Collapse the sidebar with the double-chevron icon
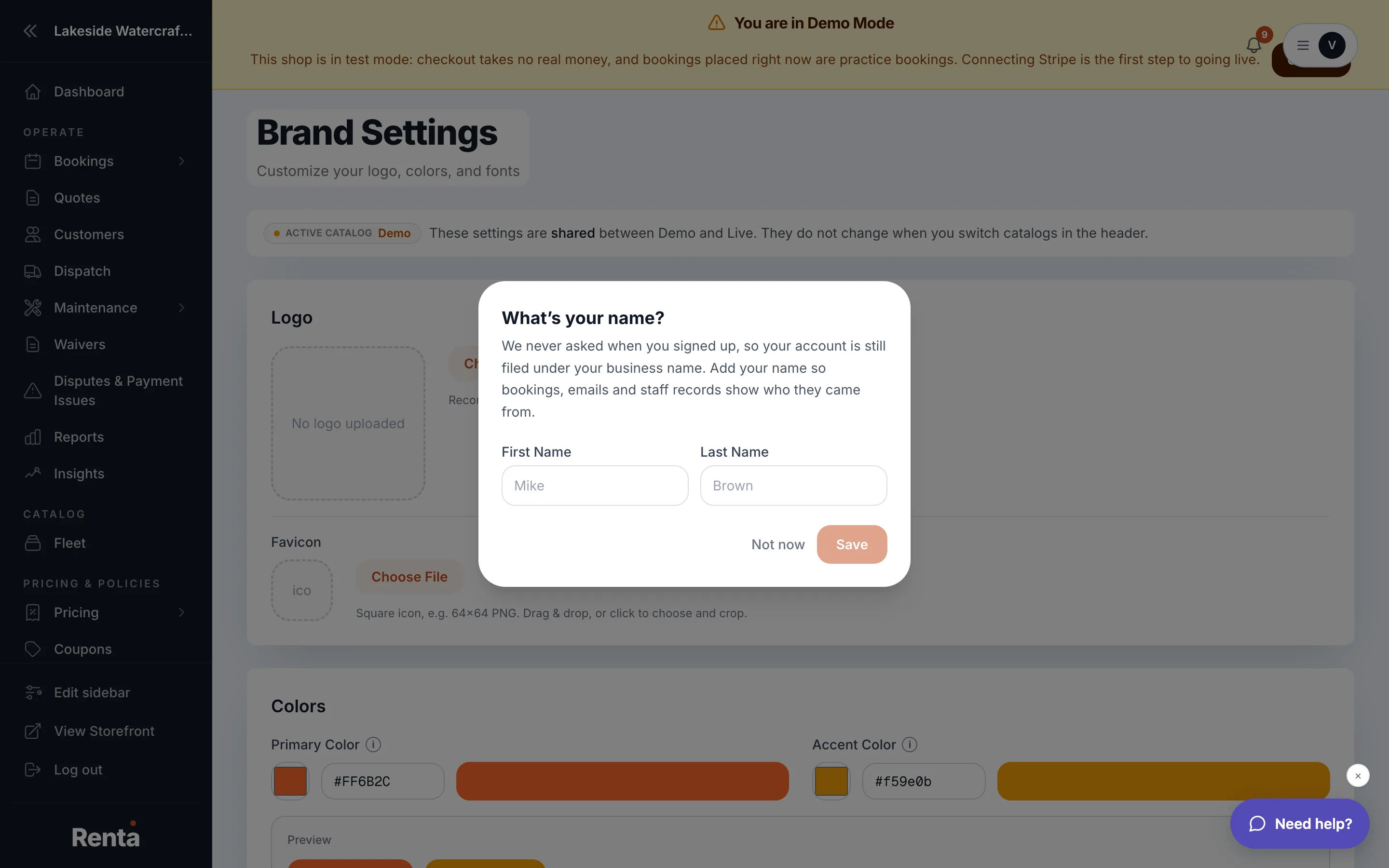 (30, 31)
